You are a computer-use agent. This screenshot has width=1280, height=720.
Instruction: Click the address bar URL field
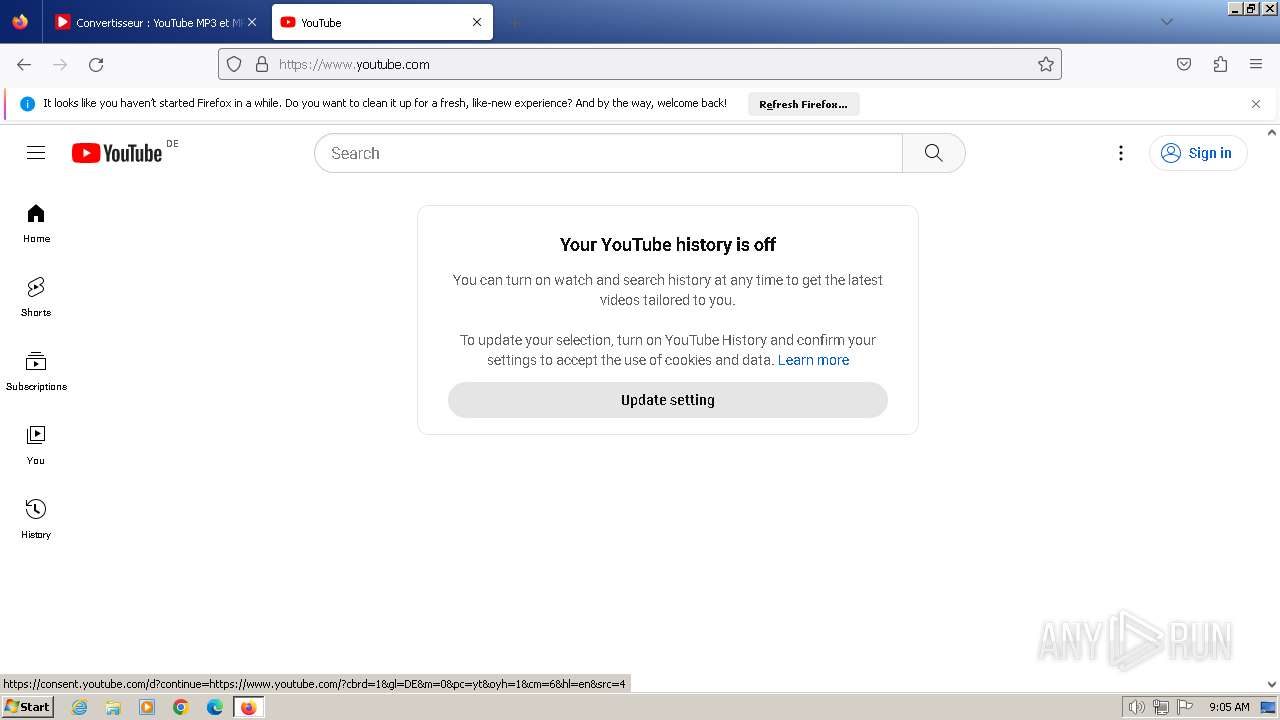tap(640, 64)
